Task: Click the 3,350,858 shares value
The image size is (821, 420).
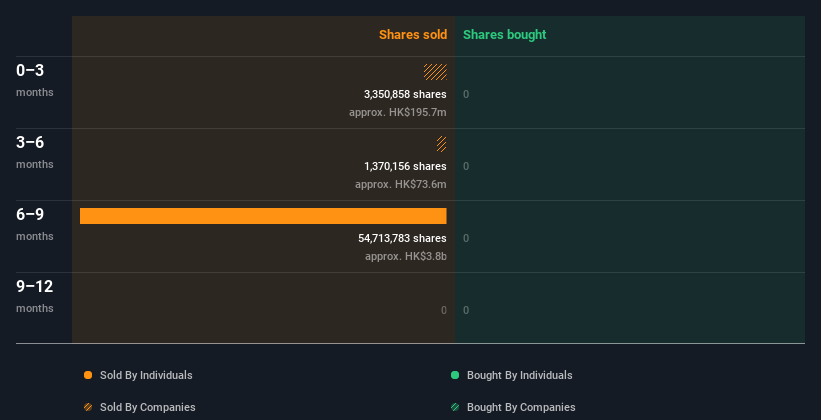Action: click(405, 94)
